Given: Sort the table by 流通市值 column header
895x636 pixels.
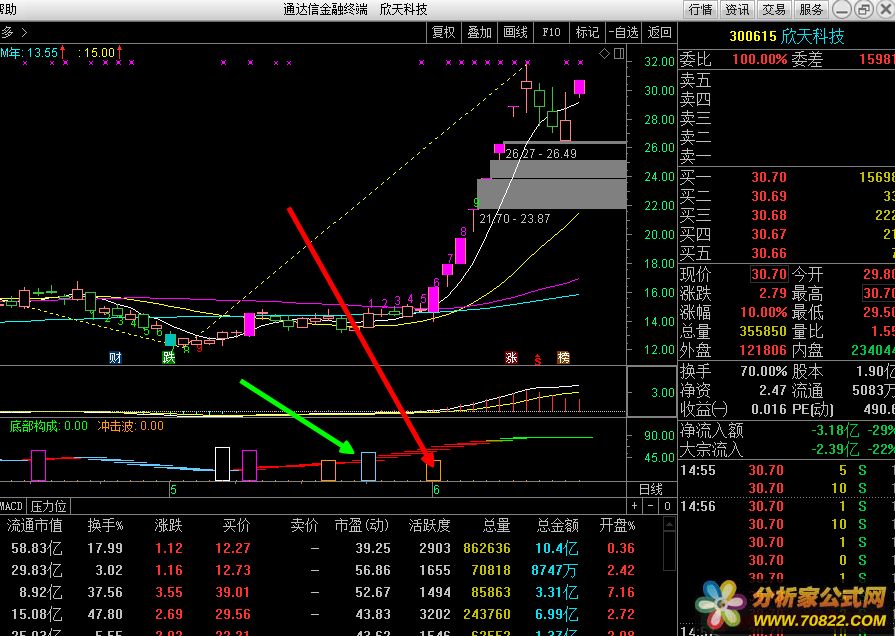Looking at the screenshot, I should [x=34, y=525].
